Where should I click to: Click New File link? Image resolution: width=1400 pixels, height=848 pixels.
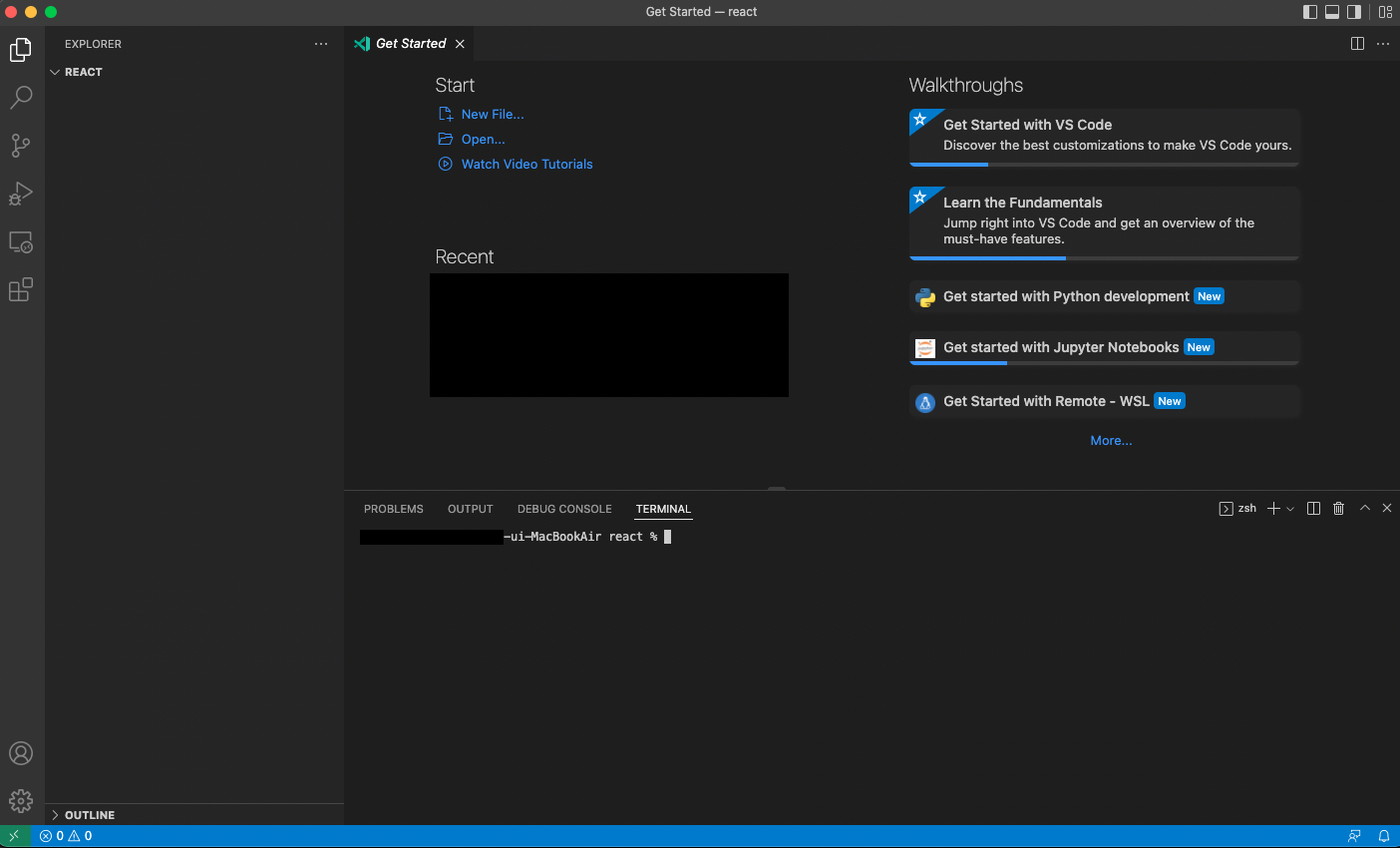(492, 114)
